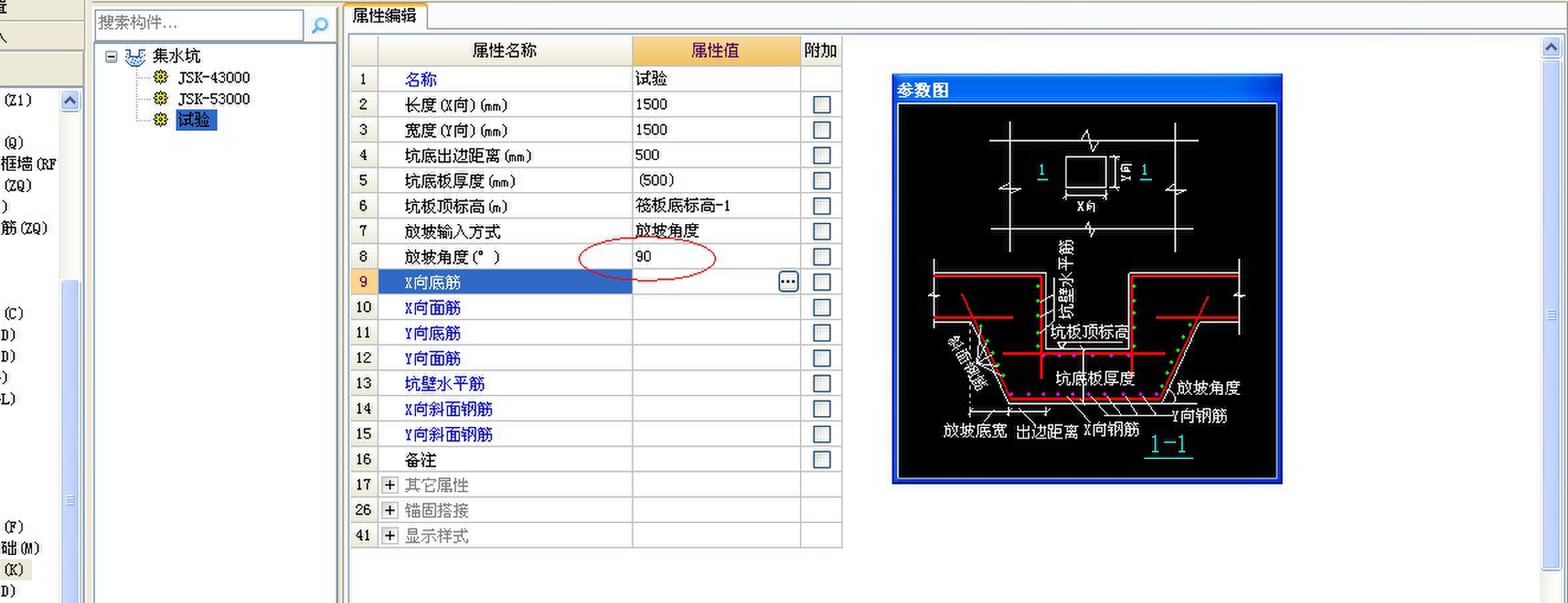Click the 附加 column header

(x=821, y=51)
